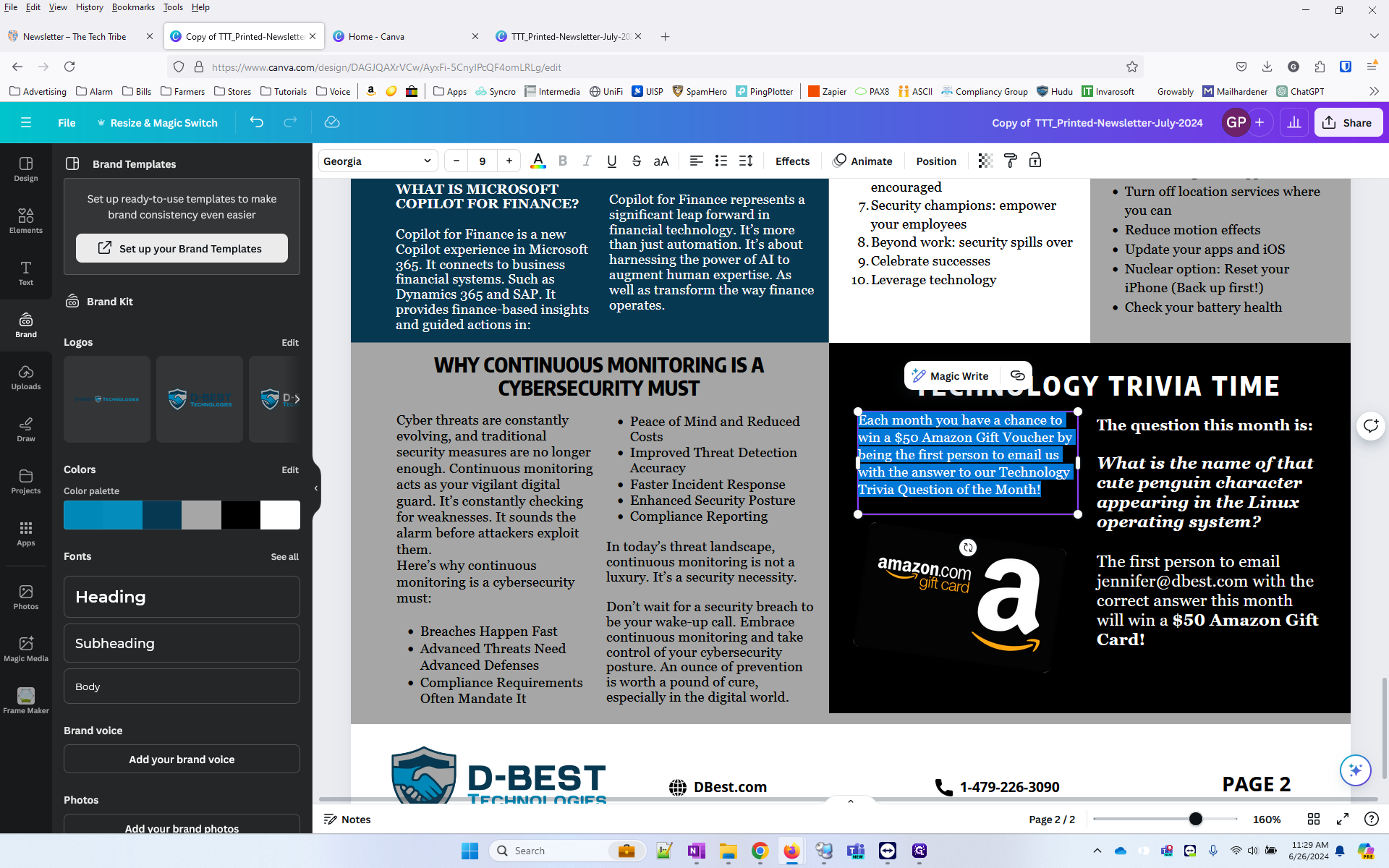Click the add comment bubble icon
1389x868 pixels.
pyautogui.click(x=1370, y=425)
